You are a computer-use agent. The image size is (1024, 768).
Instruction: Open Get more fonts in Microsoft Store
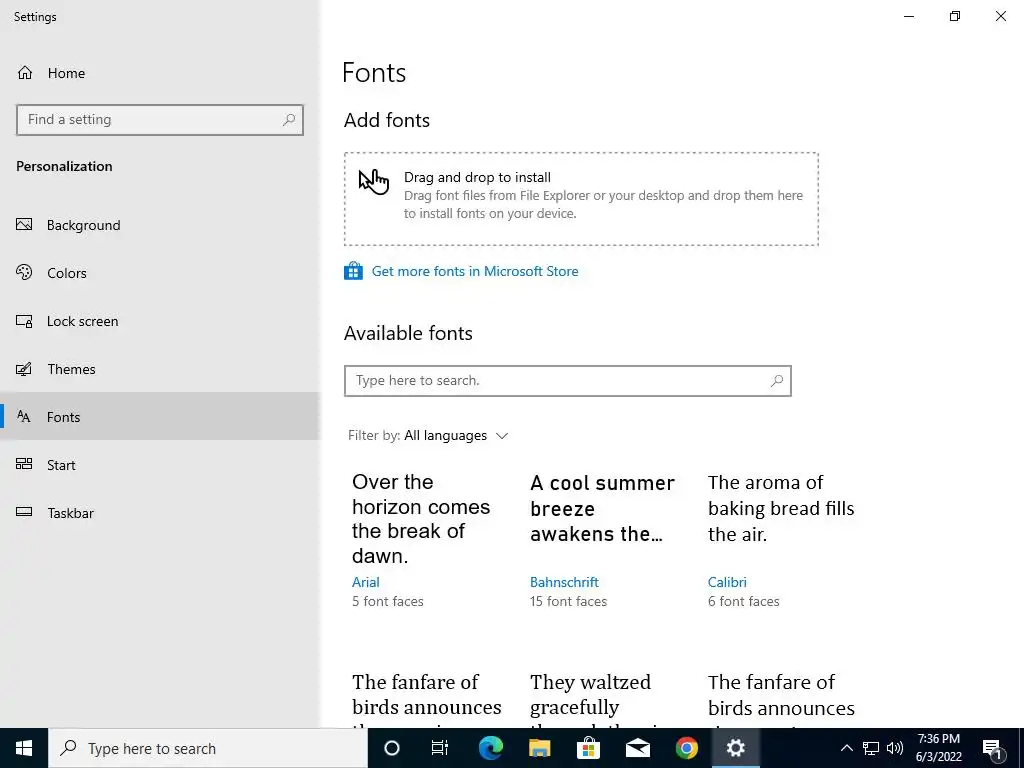[x=474, y=271]
